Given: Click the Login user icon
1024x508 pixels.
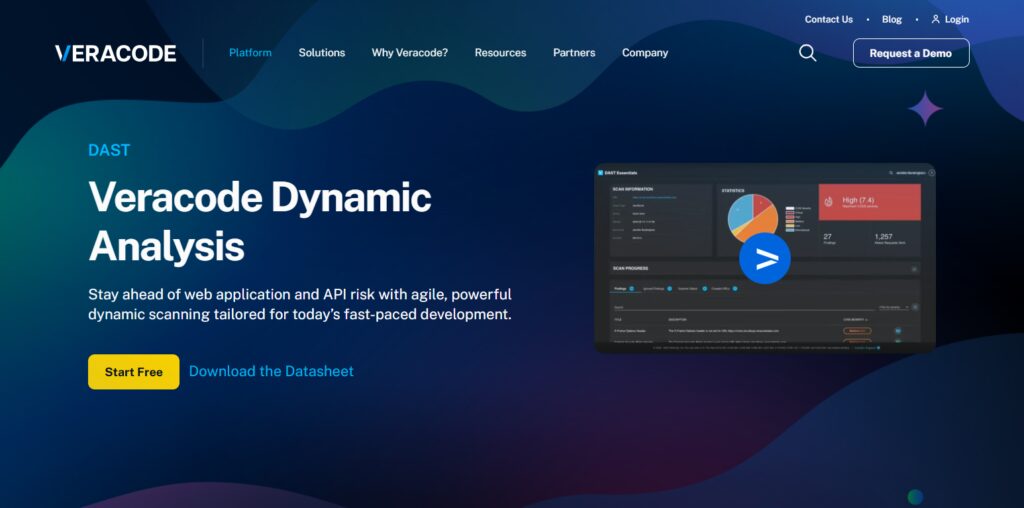Looking at the screenshot, I should pos(935,20).
